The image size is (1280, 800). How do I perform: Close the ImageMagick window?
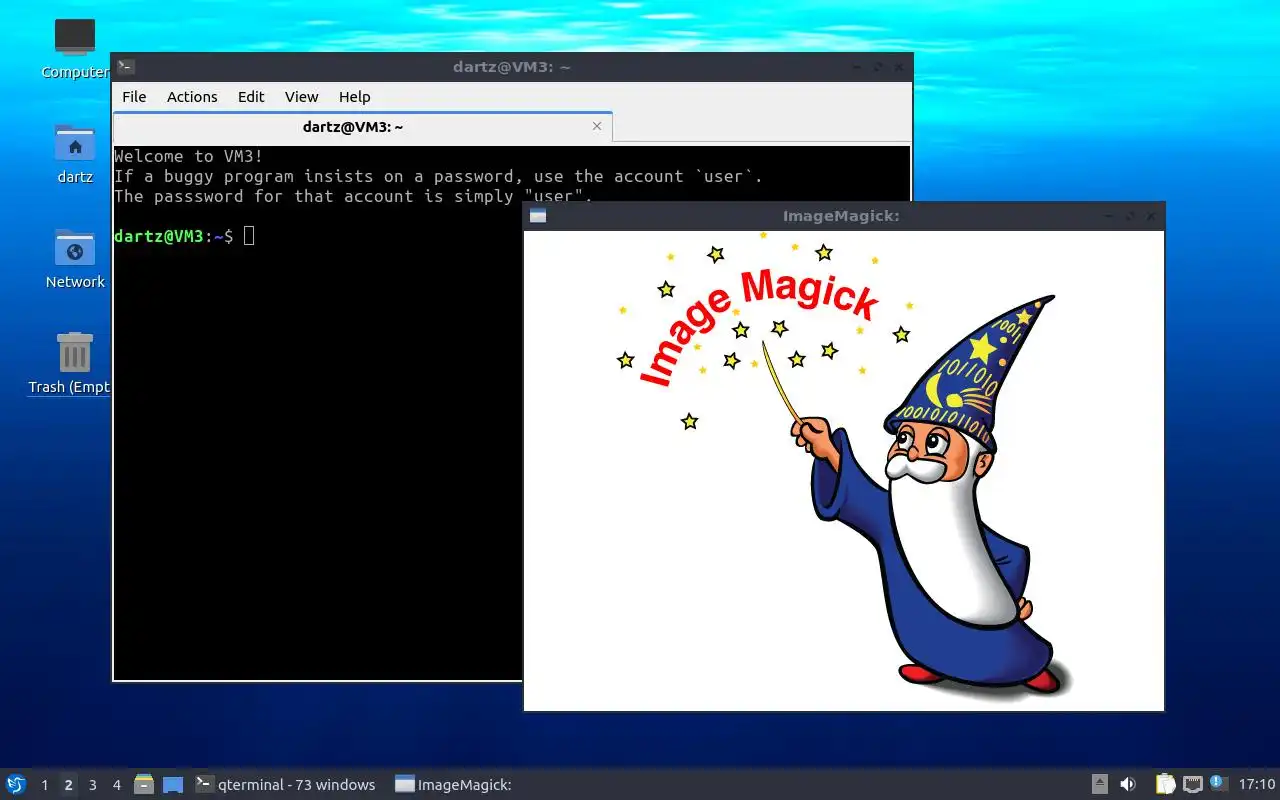tap(1151, 216)
